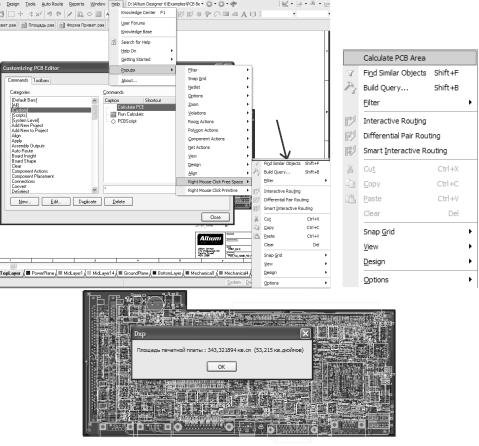Click the pencil icon in the toolbar
The image size is (479, 446).
pyautogui.click(x=70, y=14)
